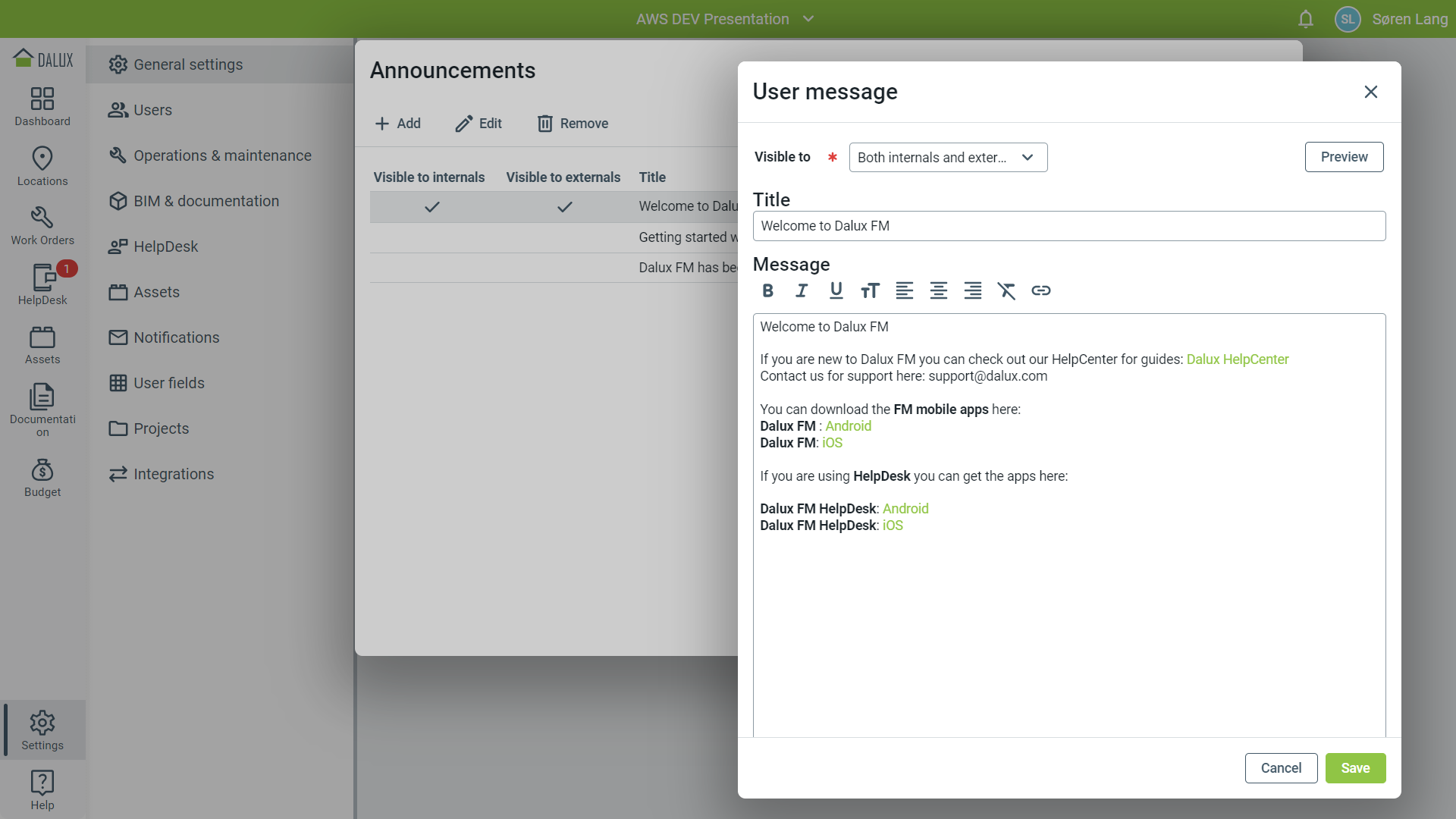Open the notifications bell
The height and width of the screenshot is (819, 1456).
tap(1305, 19)
